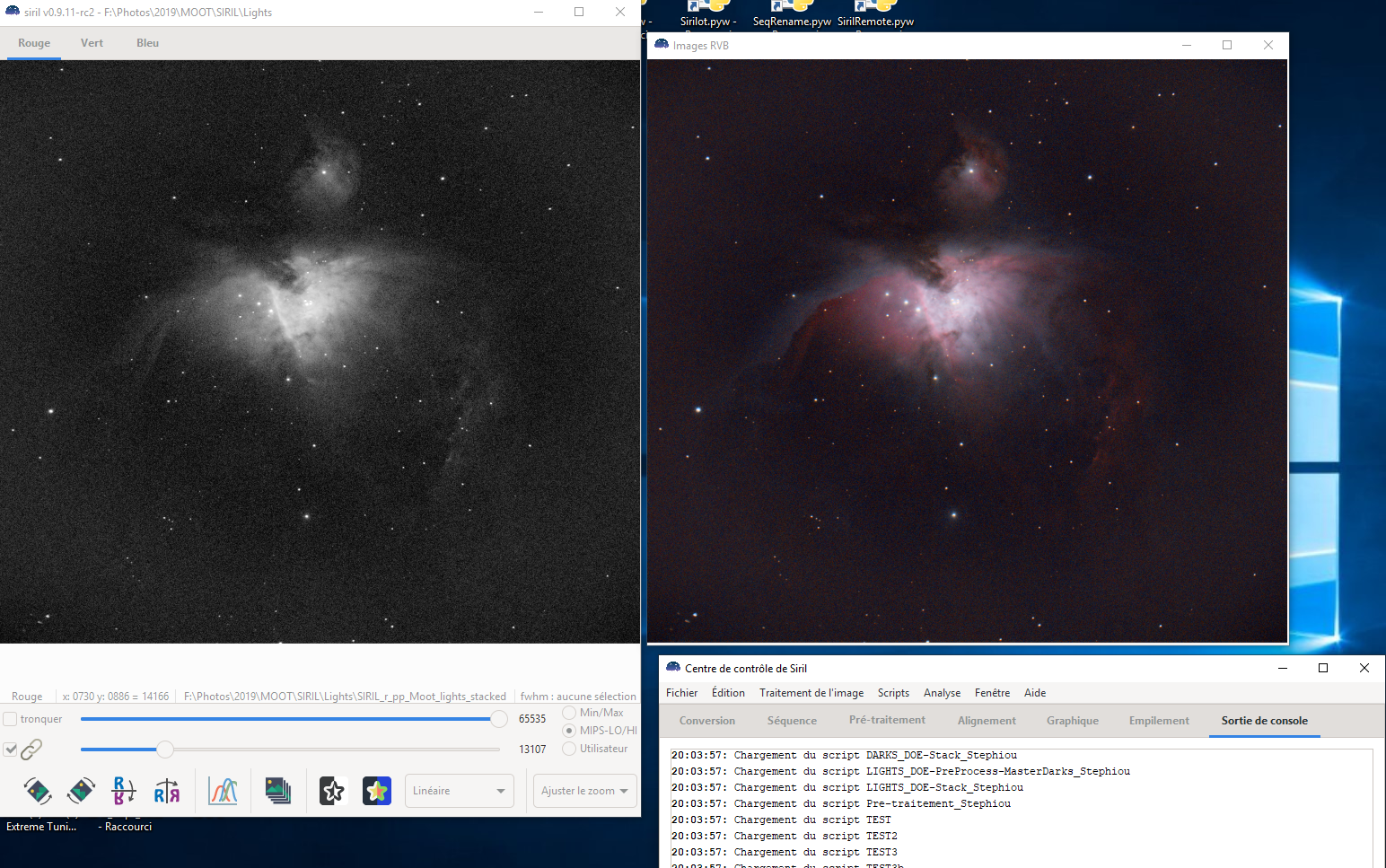Rotate the image 90° clockwise
1386x868 pixels.
coord(81,791)
